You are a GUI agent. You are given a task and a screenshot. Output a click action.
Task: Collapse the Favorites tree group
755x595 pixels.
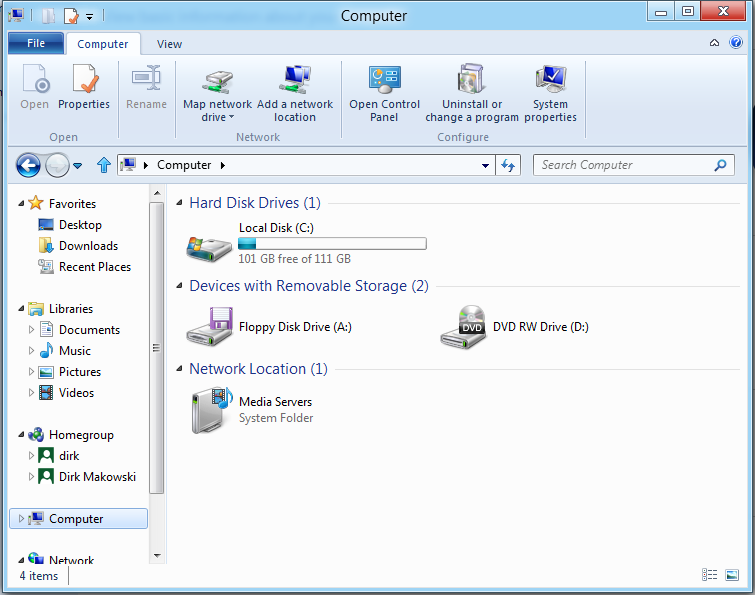point(21,204)
